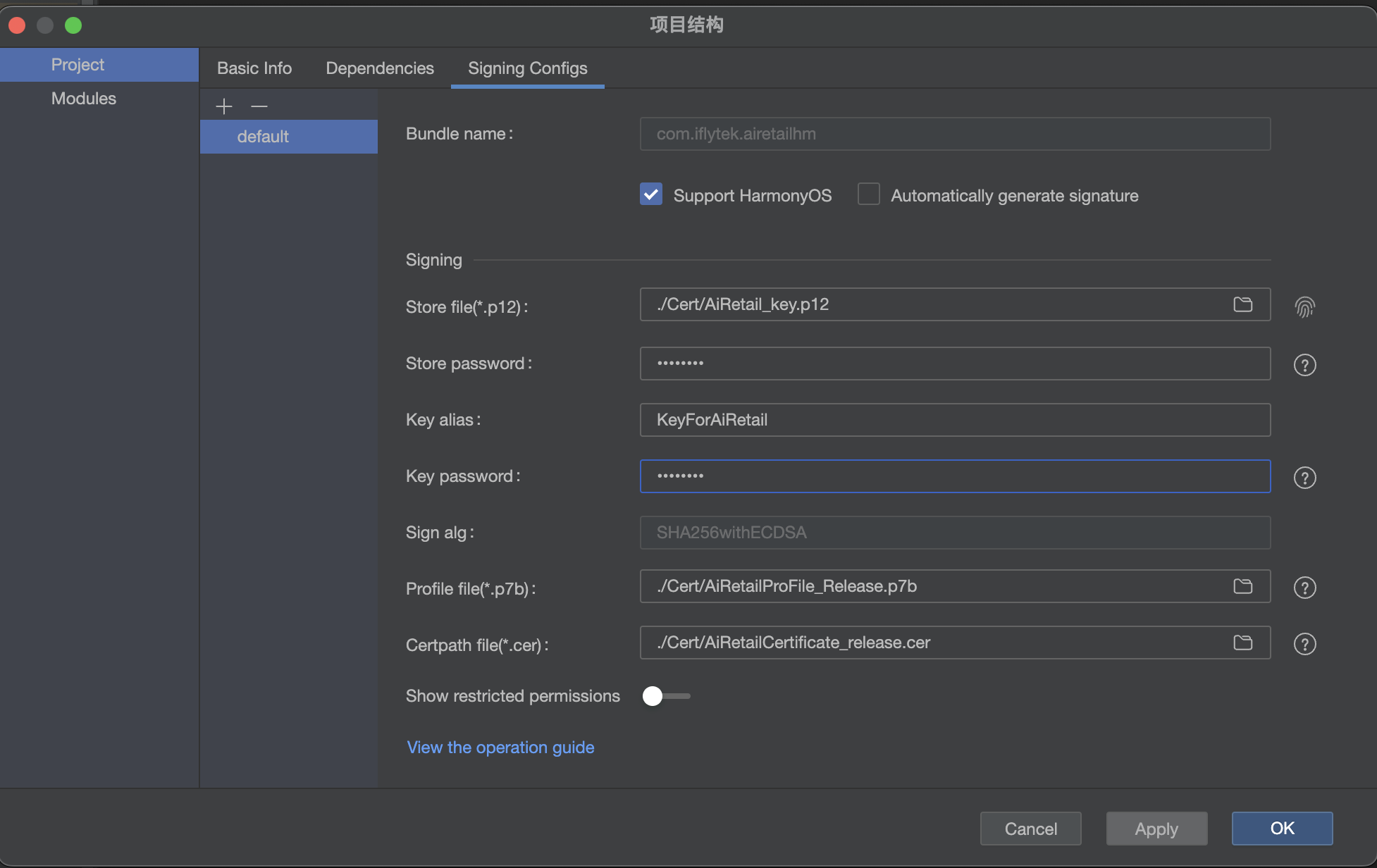Open help for Store password field
1377x868 pixels.
click(1305, 365)
